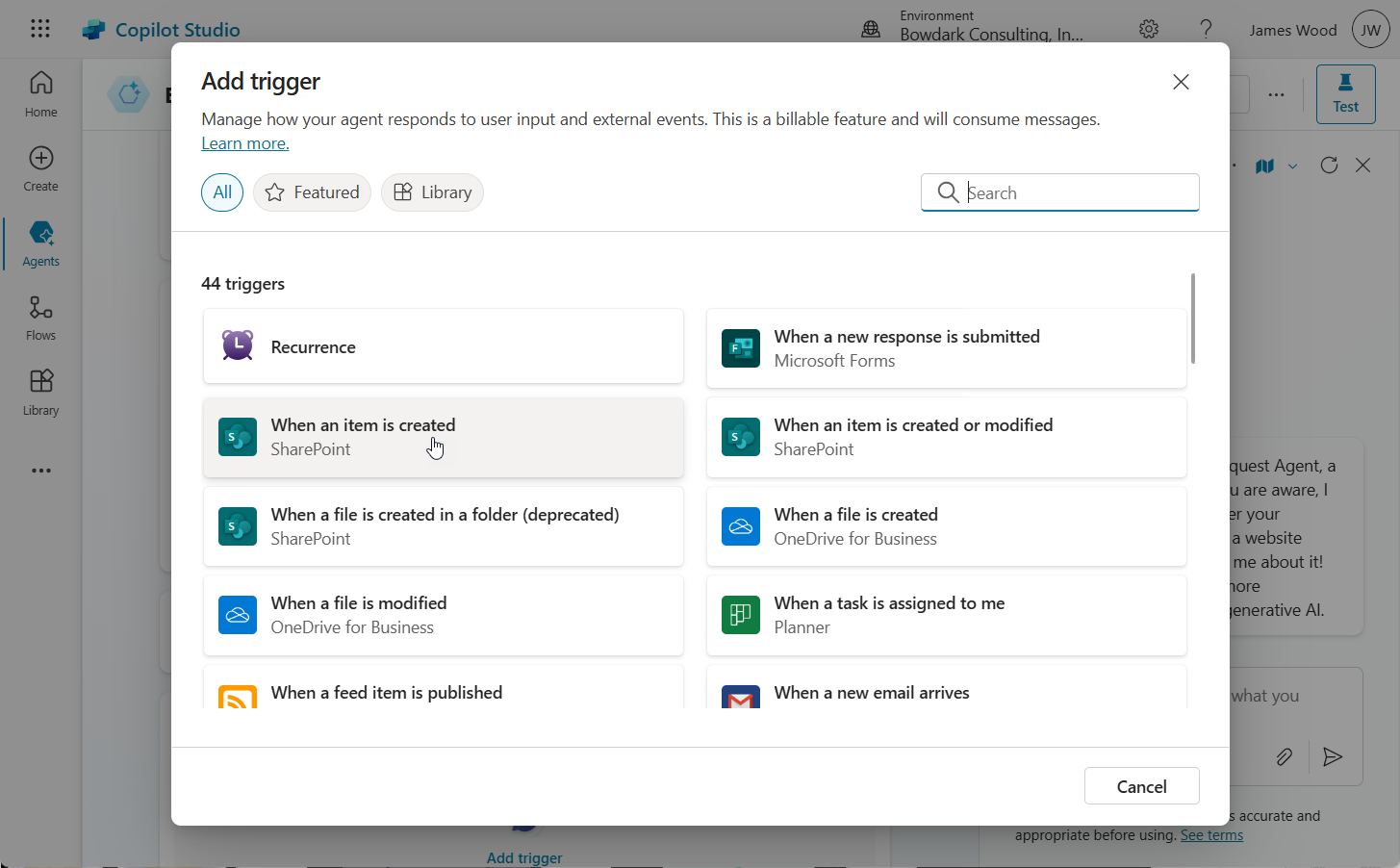
Task: Filter triggers by Library
Action: (432, 192)
